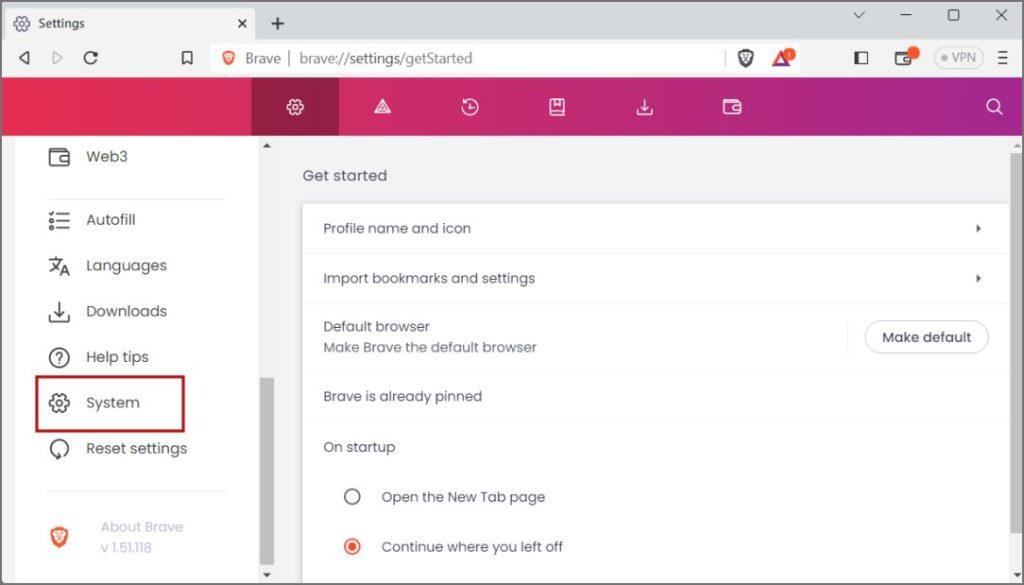Click sidebar scrollbar down arrow
This screenshot has width=1024, height=585.
pos(266,575)
